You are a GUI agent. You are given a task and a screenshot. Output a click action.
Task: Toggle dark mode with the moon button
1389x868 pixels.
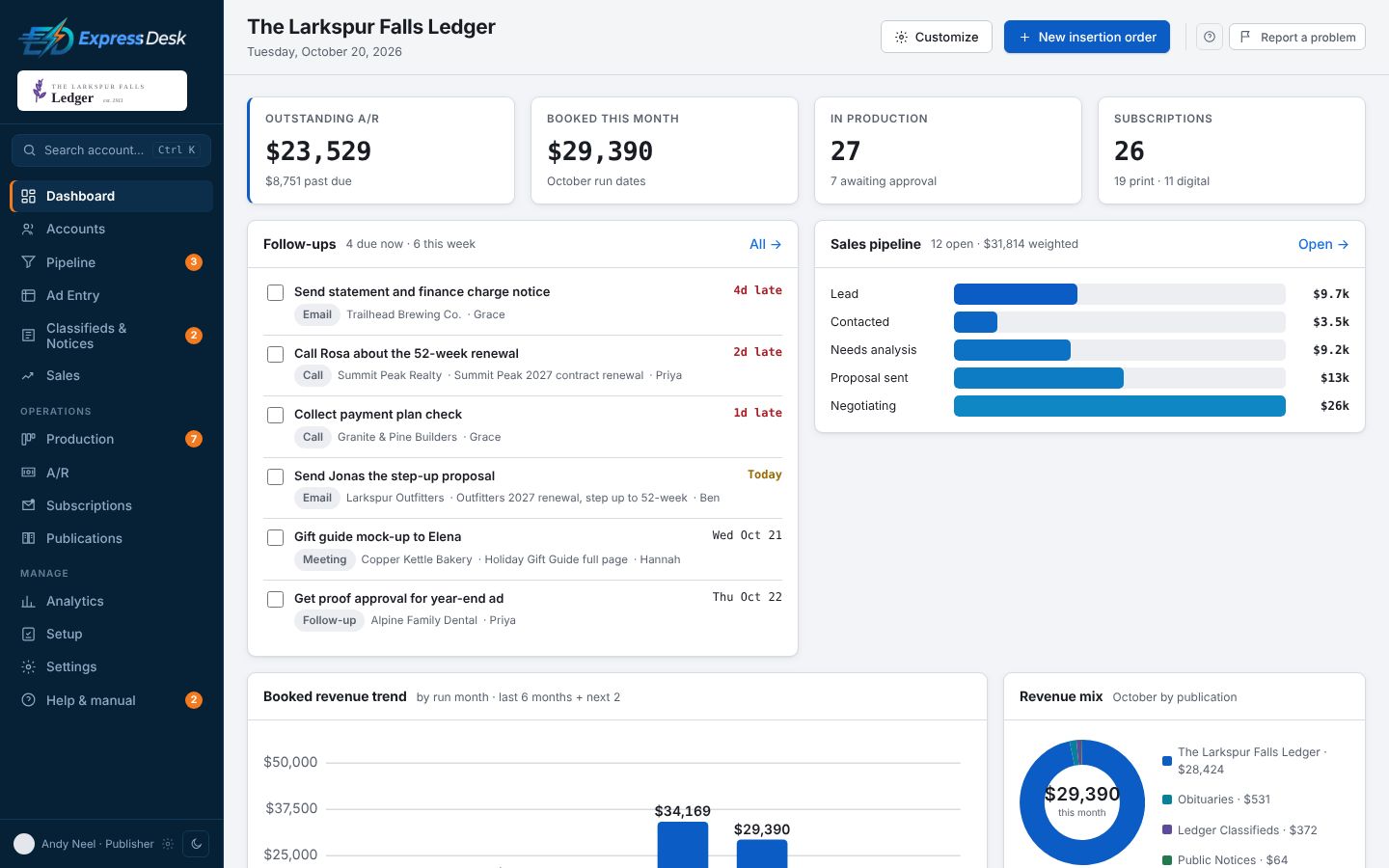(196, 844)
